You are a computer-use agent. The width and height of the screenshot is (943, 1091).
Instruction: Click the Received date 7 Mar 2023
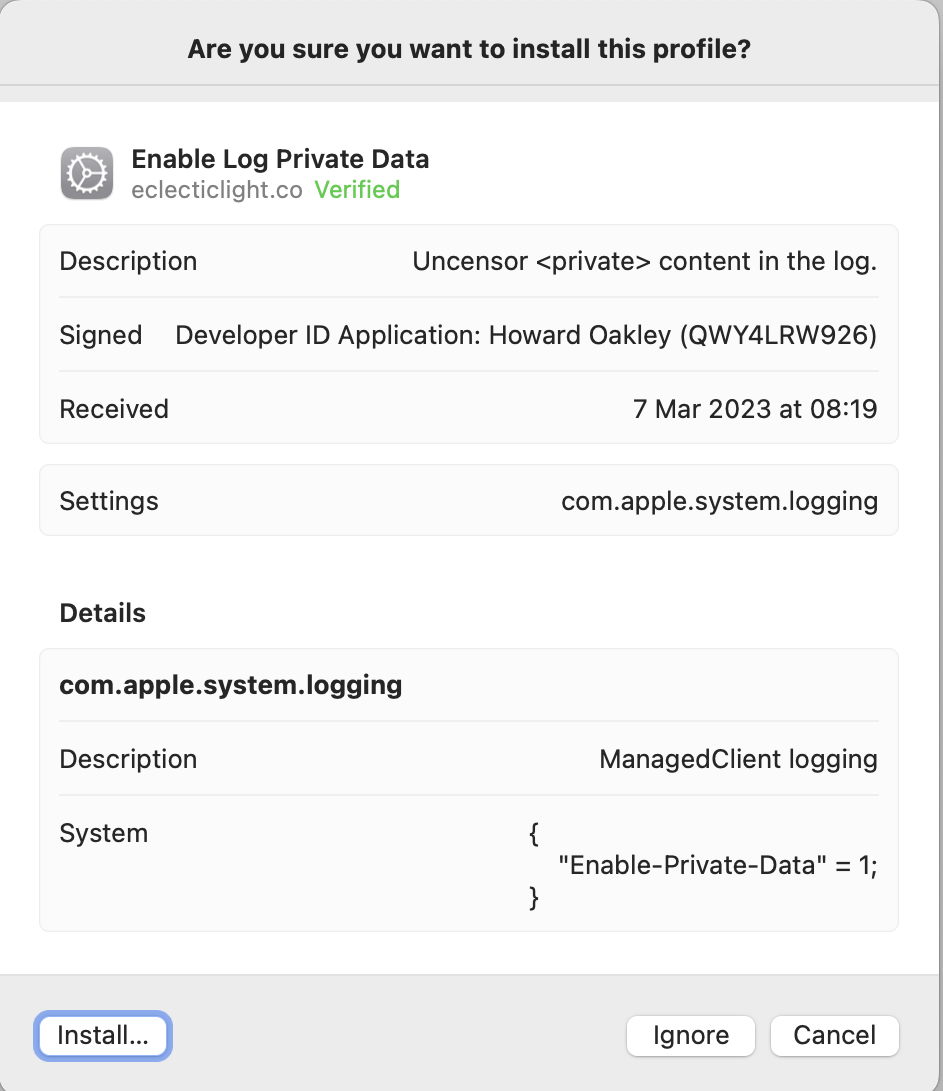(x=755, y=409)
